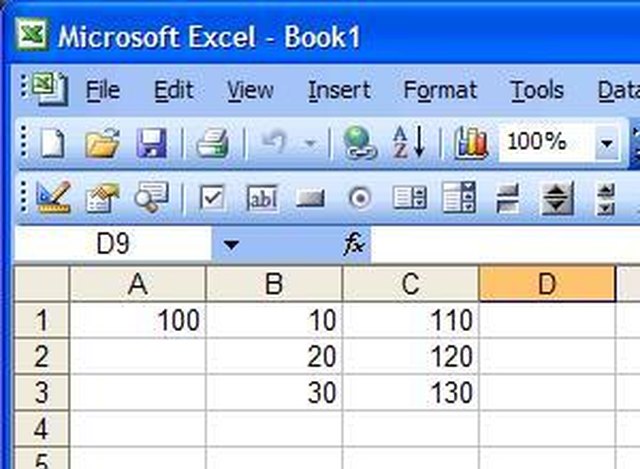Viewport: 640px width, 469px height.
Task: Open the Tools menu
Action: click(537, 91)
